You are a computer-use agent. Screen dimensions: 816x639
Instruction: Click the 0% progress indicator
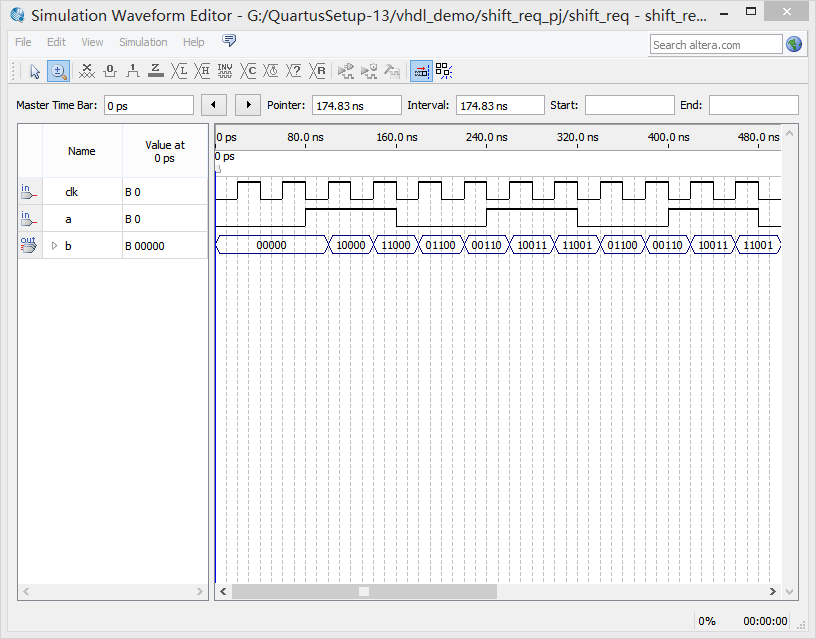pyautogui.click(x=707, y=621)
